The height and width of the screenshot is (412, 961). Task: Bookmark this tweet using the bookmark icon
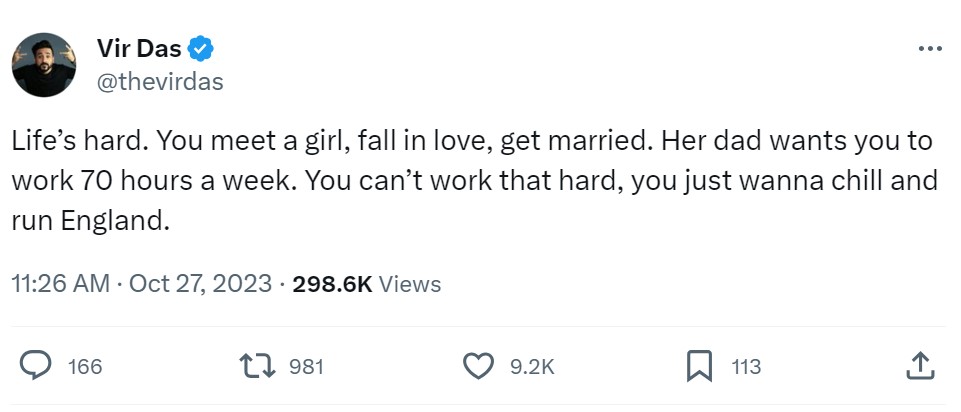pyautogui.click(x=701, y=367)
